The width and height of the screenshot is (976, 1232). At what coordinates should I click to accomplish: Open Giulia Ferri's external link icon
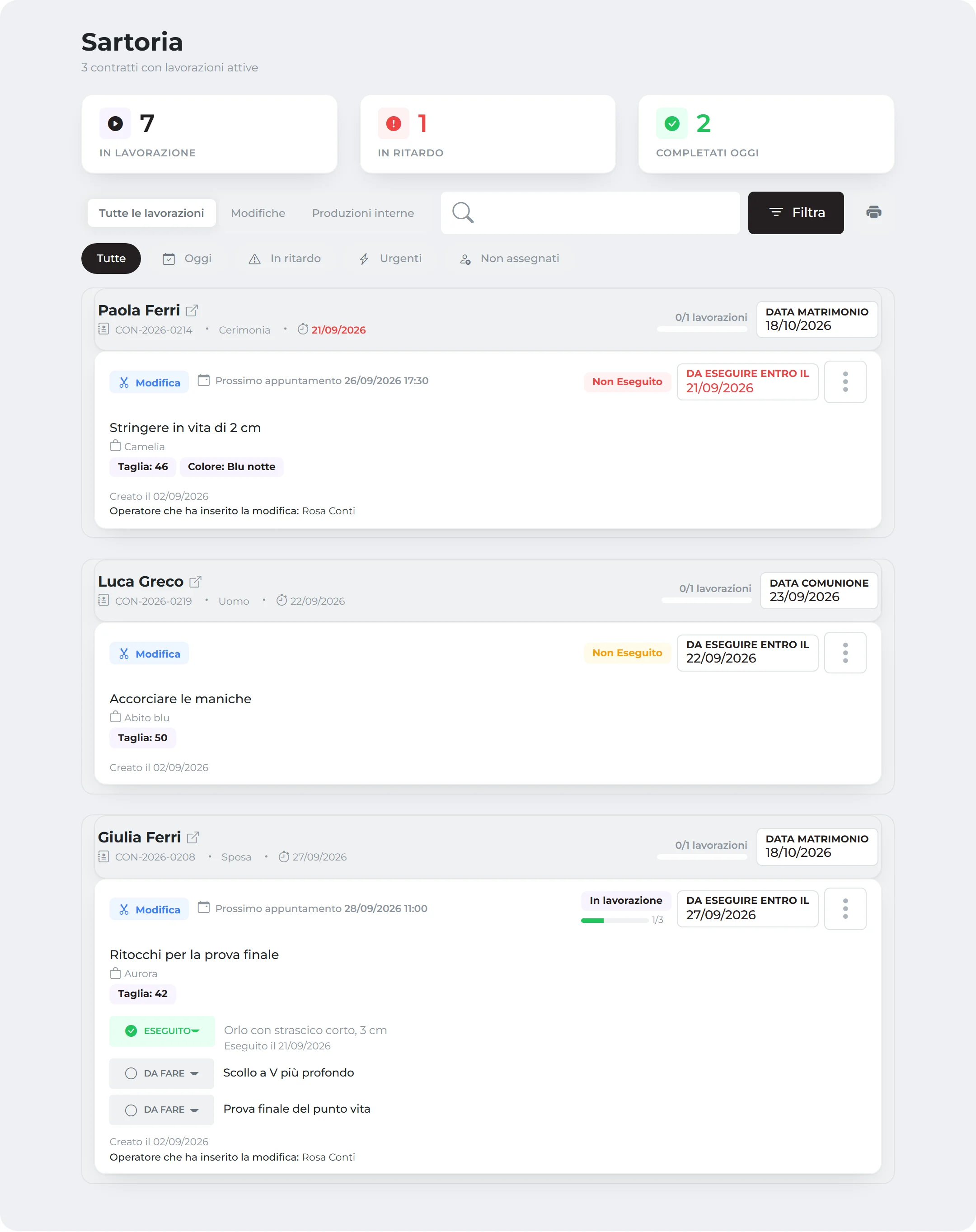(x=193, y=837)
